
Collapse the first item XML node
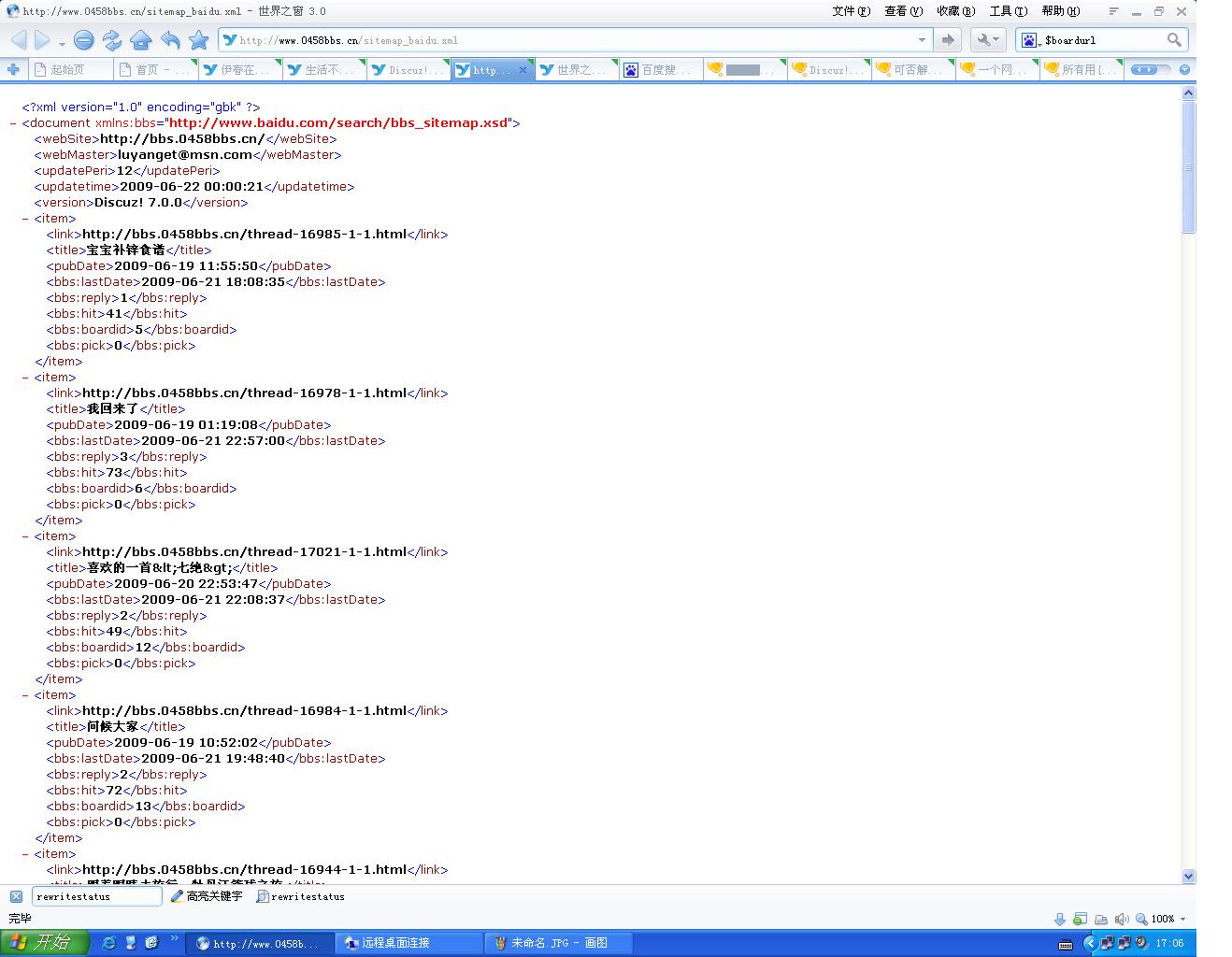(26, 219)
